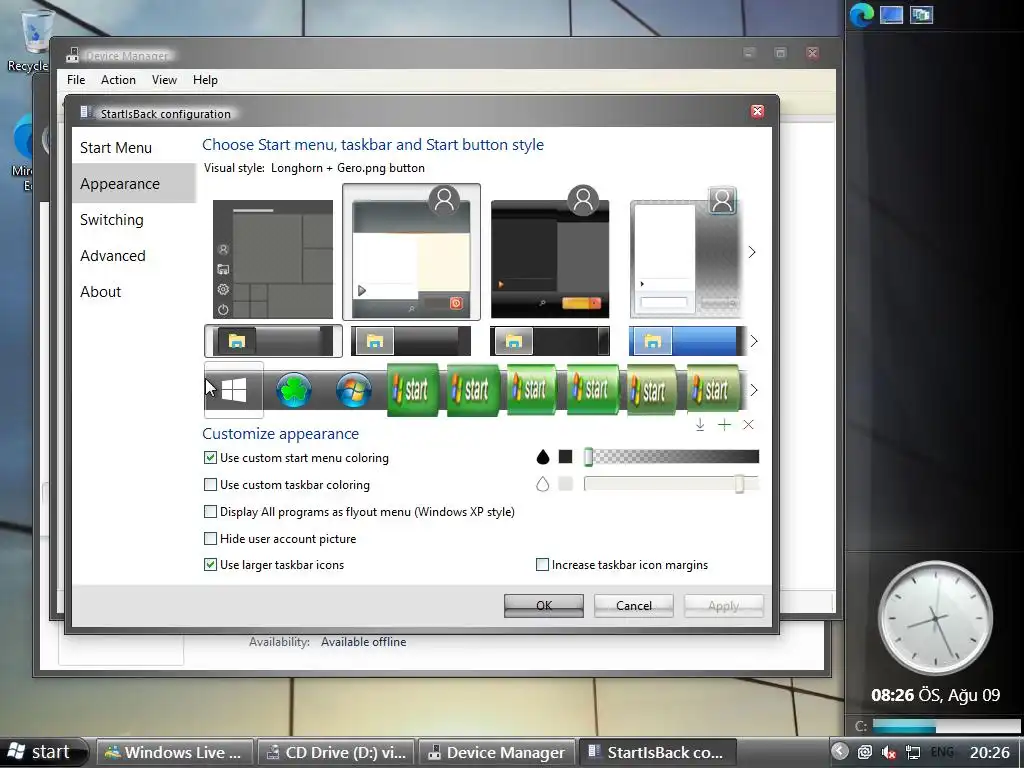
Task: Pick the sixth olive XP start button
Action: [712, 390]
